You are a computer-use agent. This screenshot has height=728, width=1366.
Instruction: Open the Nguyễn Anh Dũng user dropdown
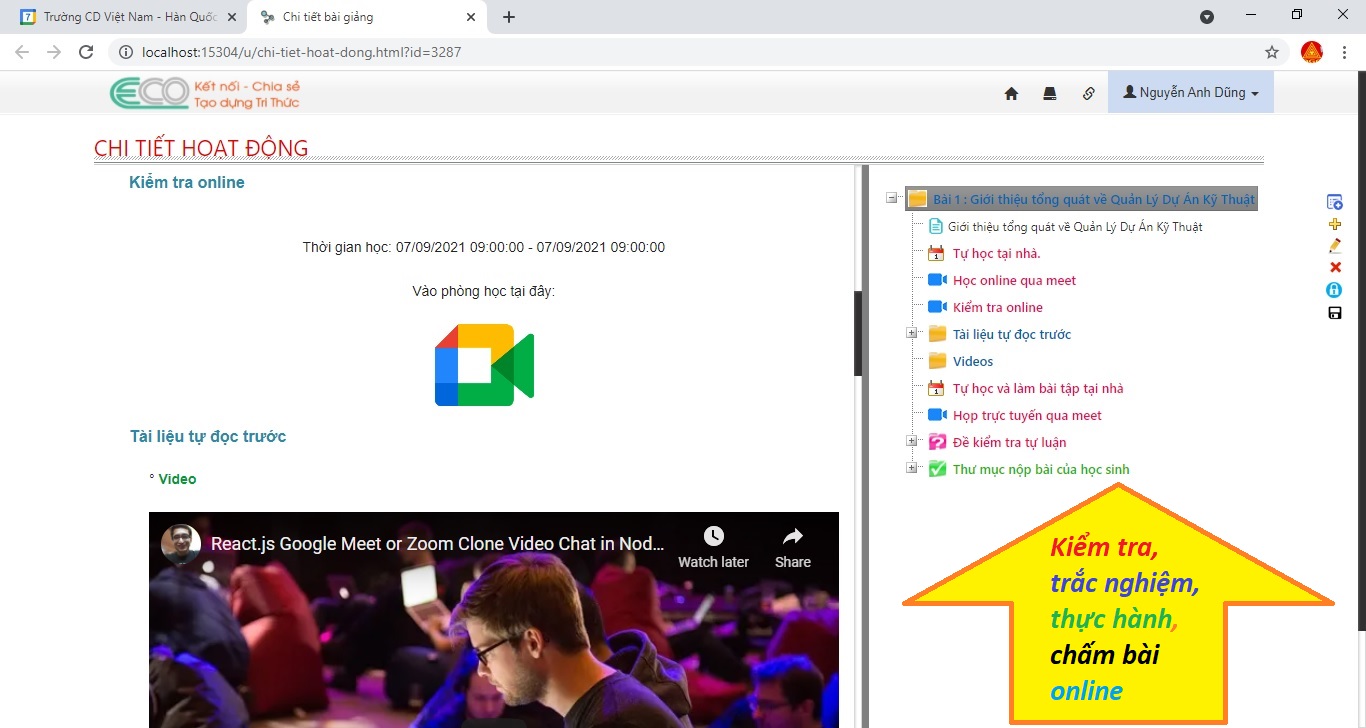(1190, 92)
